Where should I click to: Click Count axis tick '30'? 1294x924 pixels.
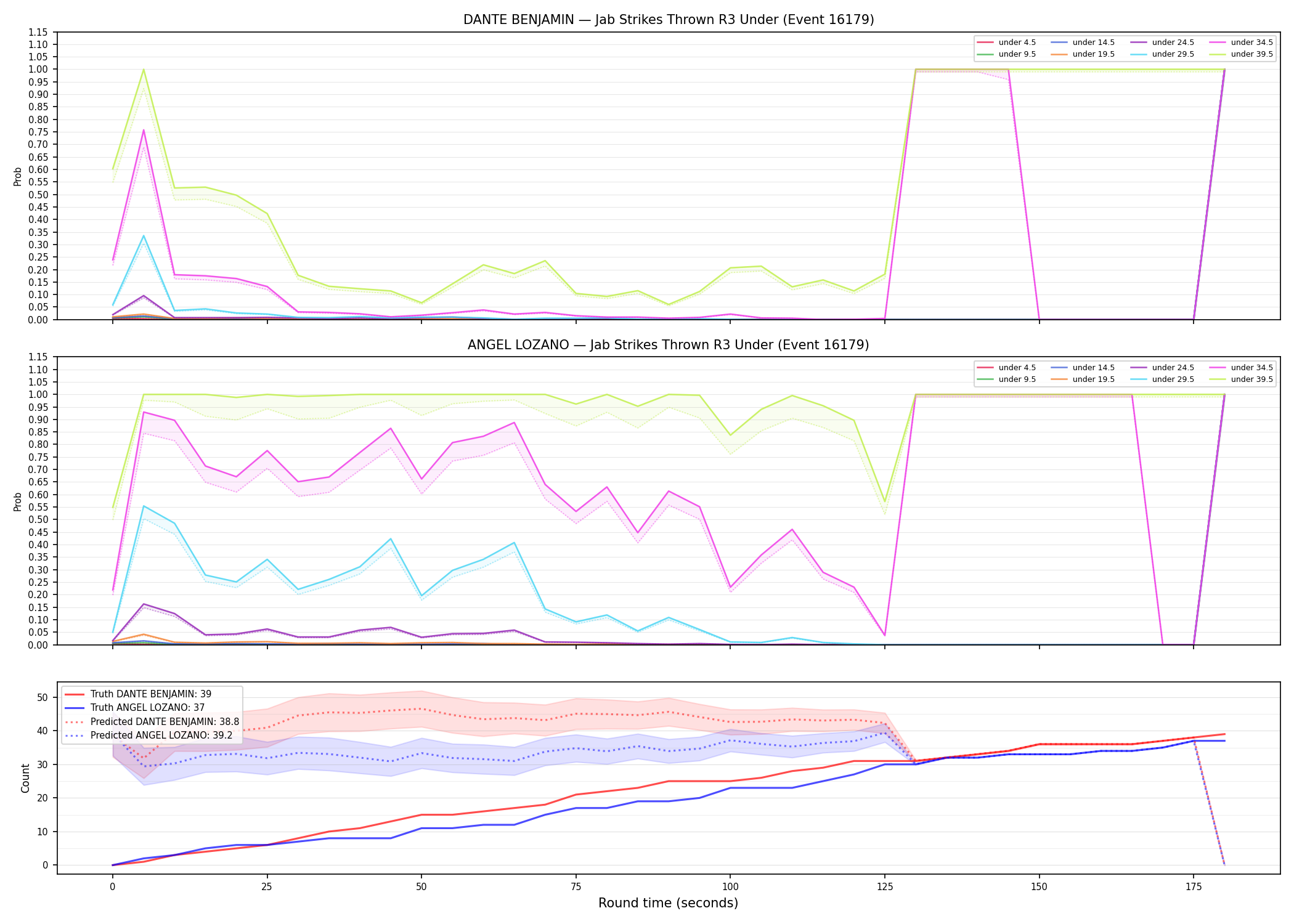(x=43, y=764)
